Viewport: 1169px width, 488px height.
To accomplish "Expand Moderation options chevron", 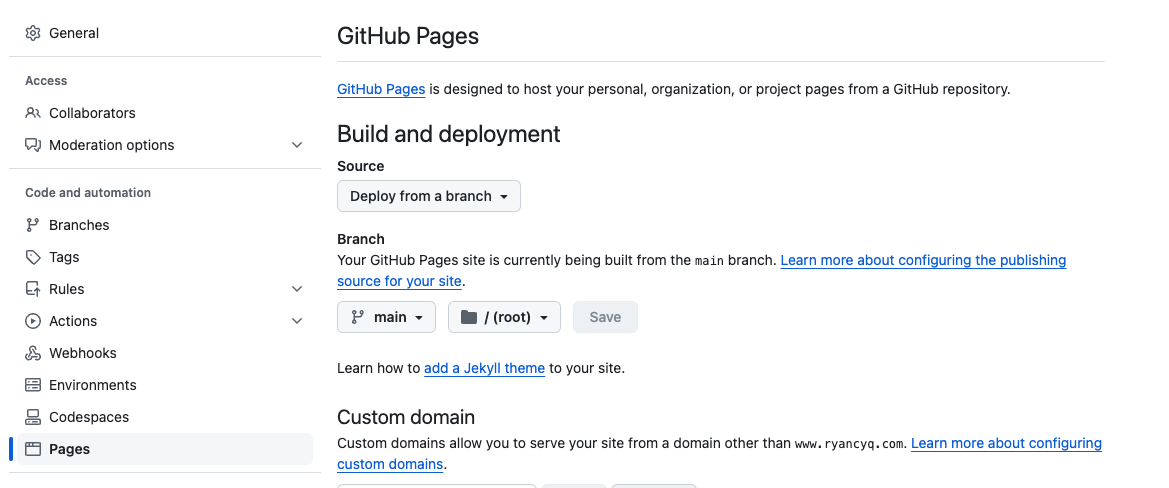I will pyautogui.click(x=297, y=145).
